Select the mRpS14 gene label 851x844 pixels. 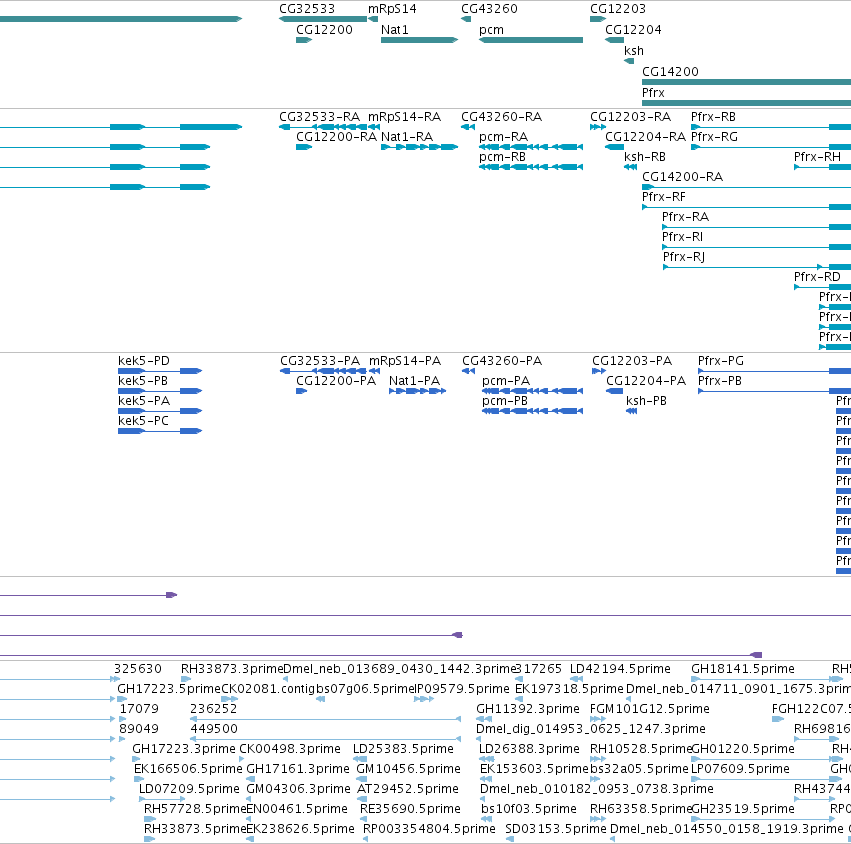[392, 9]
